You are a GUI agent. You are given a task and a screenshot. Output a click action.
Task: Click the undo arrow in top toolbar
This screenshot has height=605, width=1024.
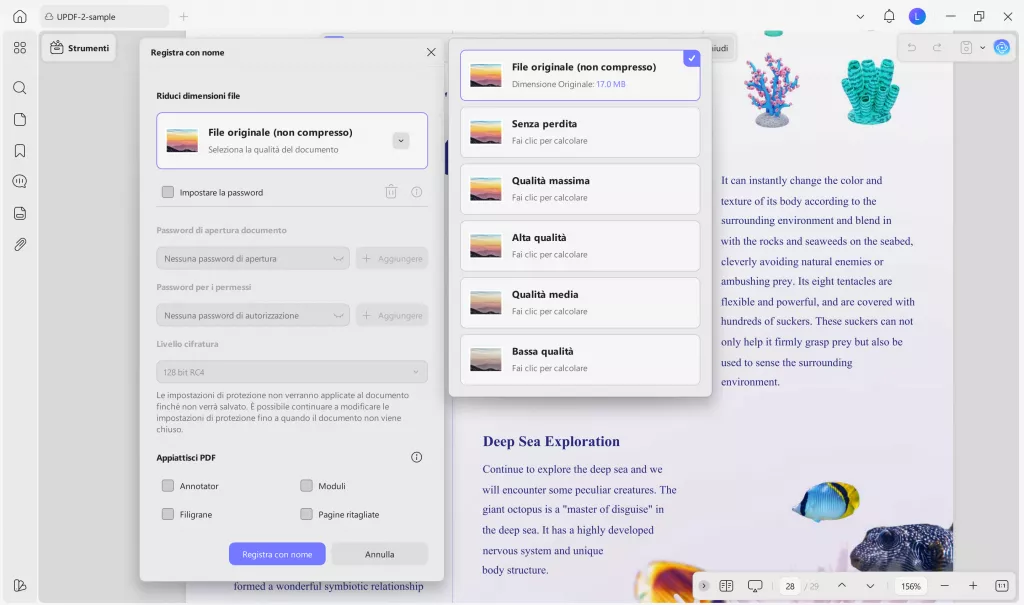coord(912,48)
